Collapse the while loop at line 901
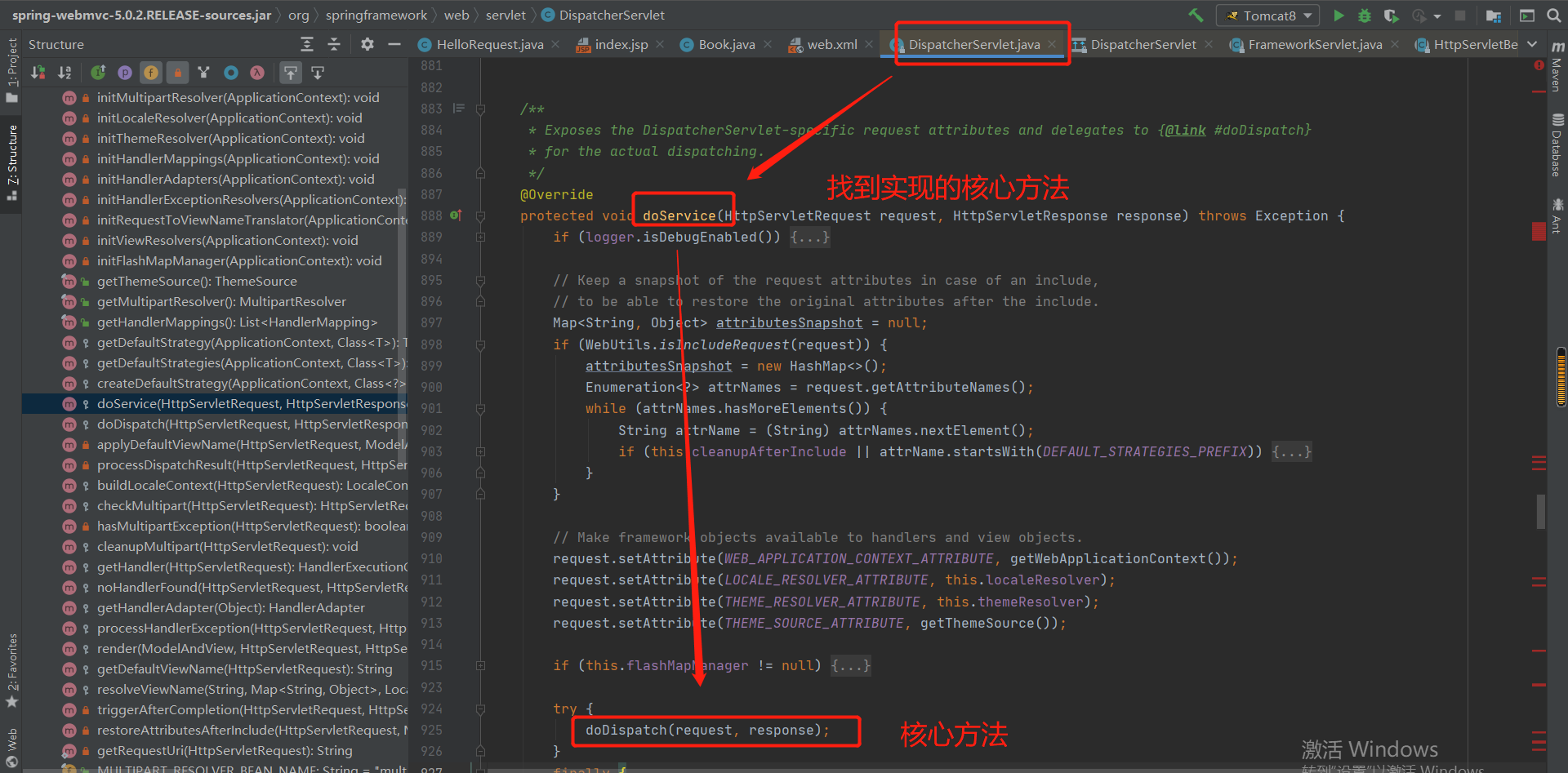The image size is (1568, 773). (480, 408)
